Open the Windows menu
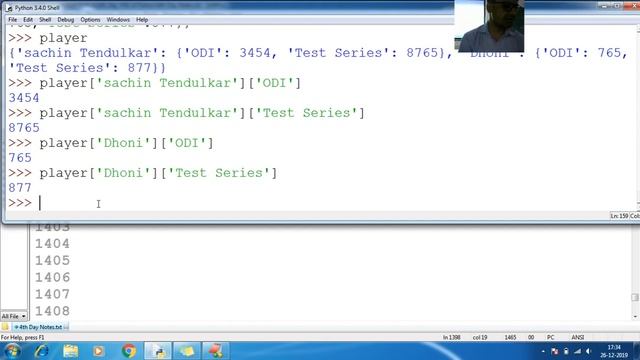Image resolution: width=640 pixels, height=360 pixels. [x=118, y=20]
